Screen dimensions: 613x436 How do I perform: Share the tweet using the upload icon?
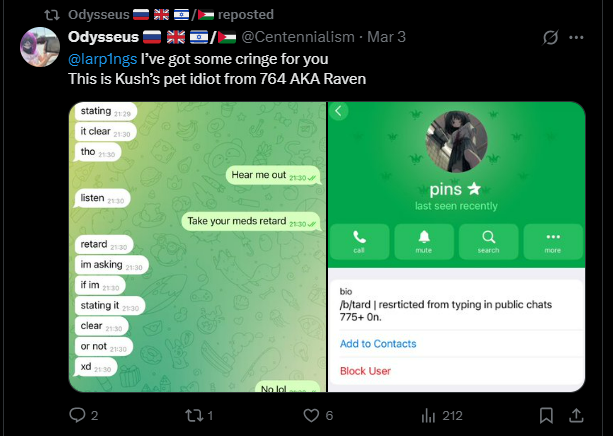(x=576, y=415)
